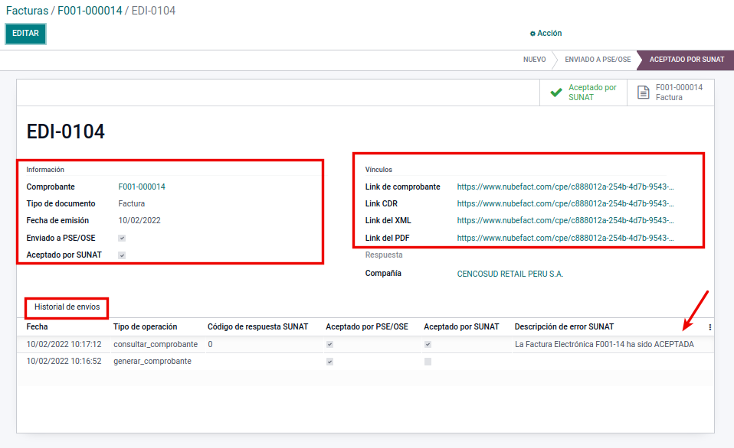Open the Link de comprobante URL
The width and height of the screenshot is (734, 448).
tap(566, 187)
